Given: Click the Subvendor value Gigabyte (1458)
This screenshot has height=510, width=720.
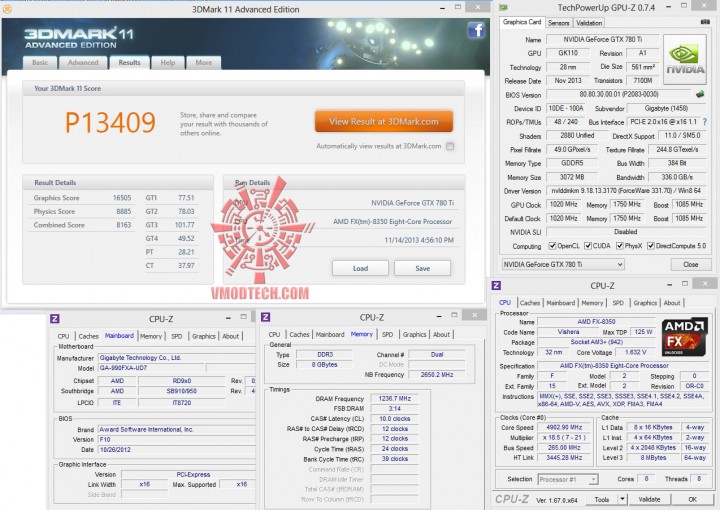Looking at the screenshot, I should [666, 108].
